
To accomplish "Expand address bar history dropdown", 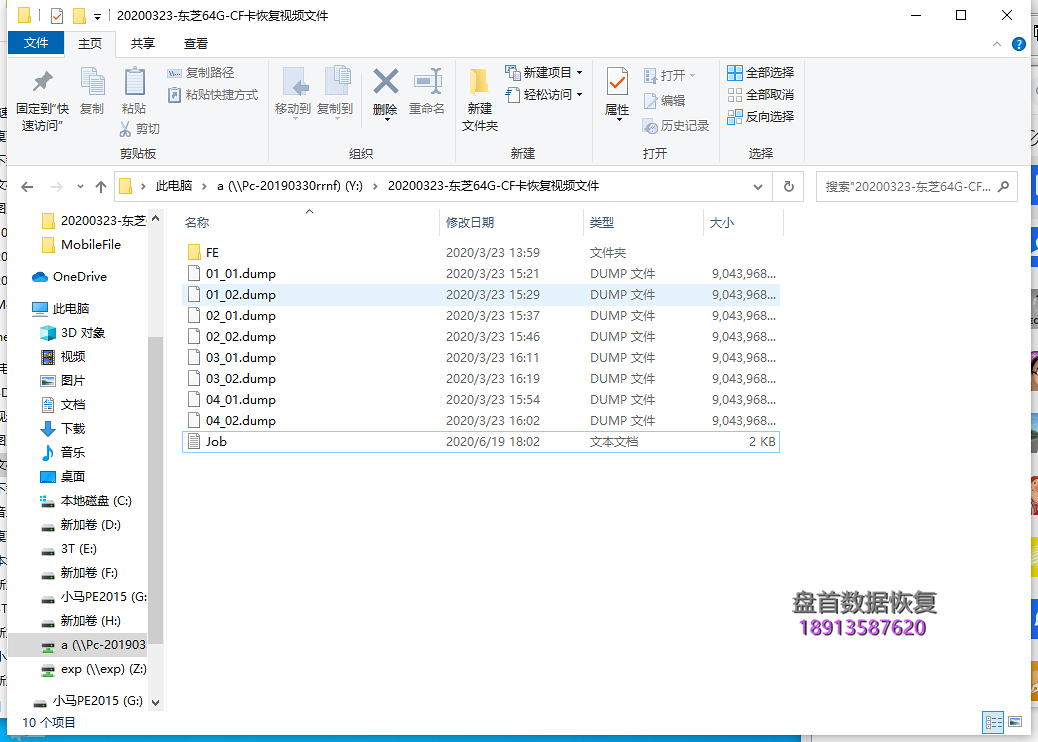I will tap(758, 187).
